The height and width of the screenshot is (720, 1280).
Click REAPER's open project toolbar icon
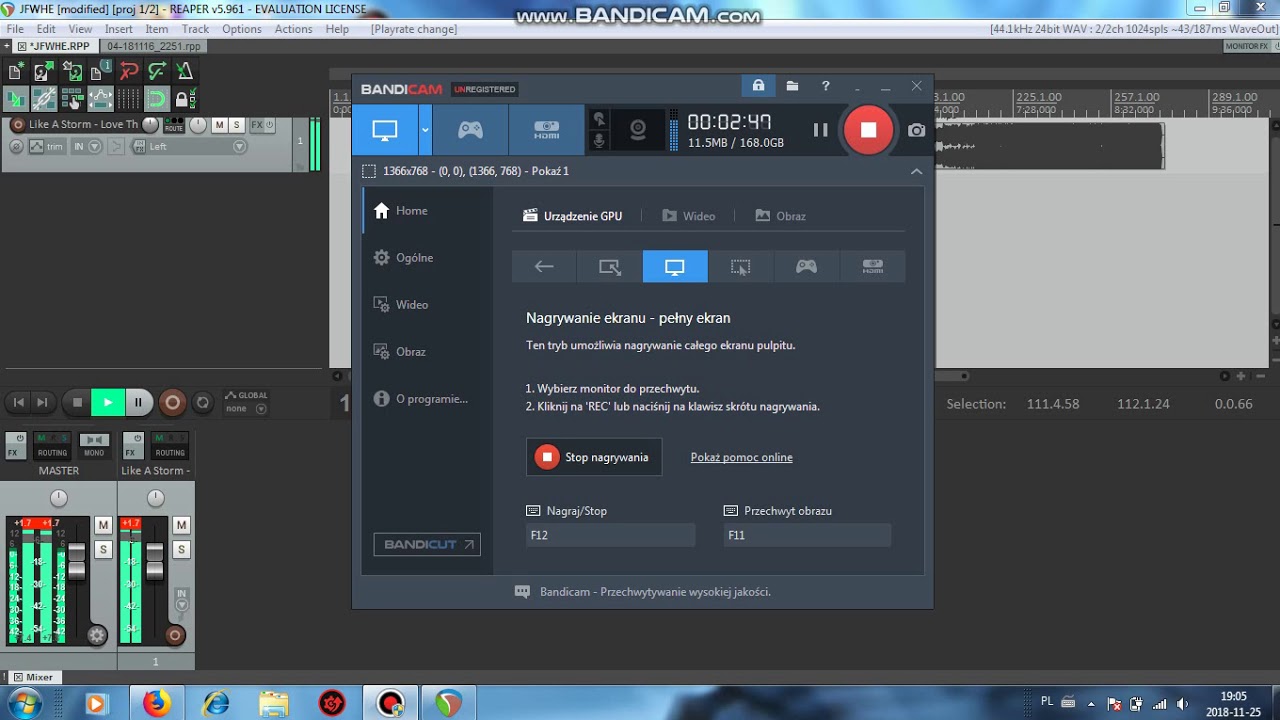click(43, 71)
